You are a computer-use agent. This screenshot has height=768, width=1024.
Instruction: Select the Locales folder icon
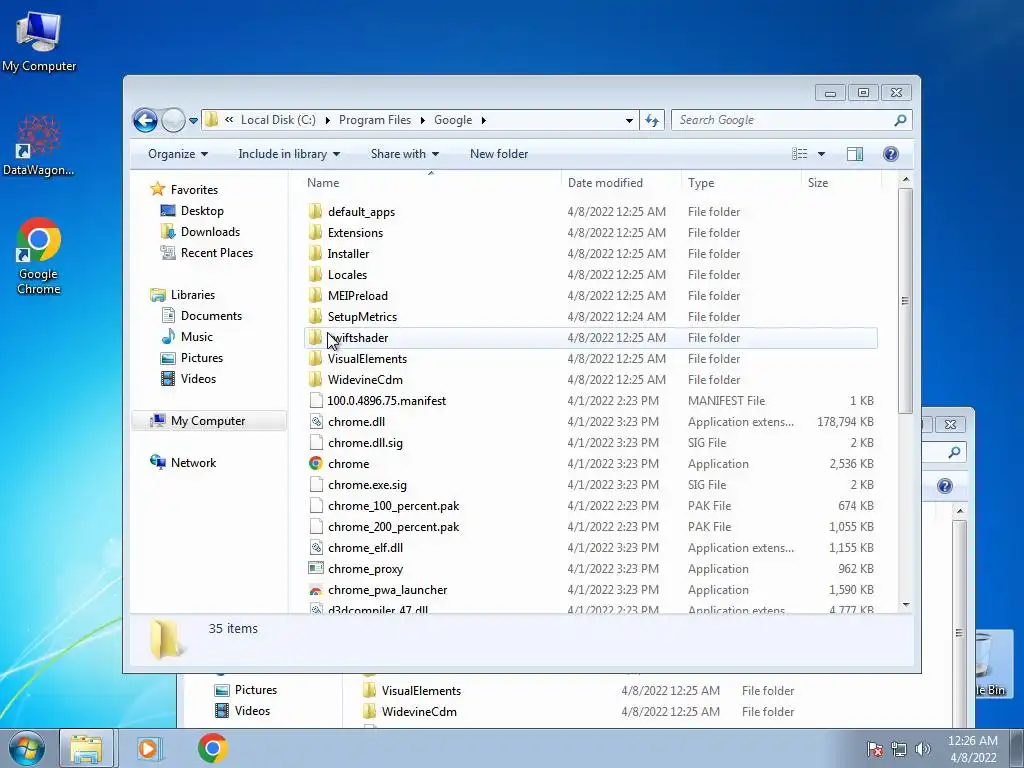(x=315, y=274)
